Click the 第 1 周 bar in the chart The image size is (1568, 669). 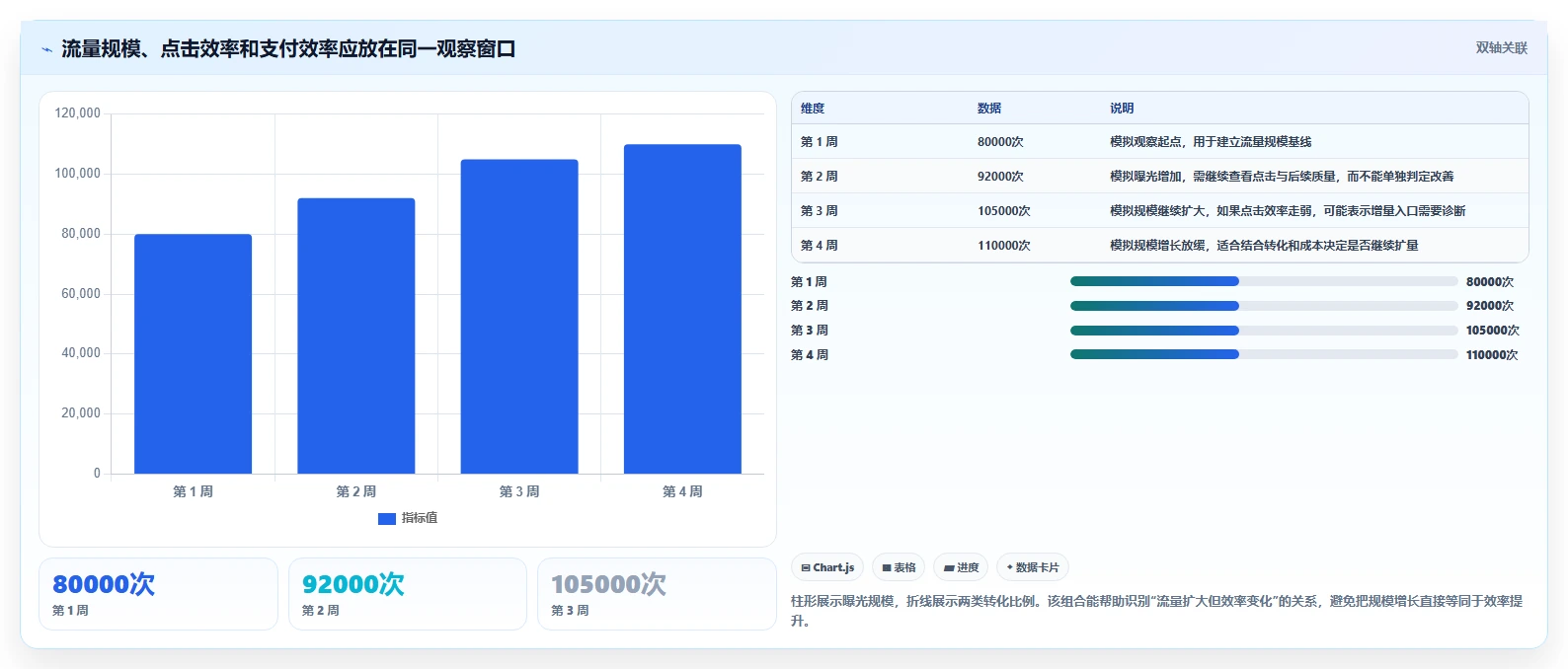(x=193, y=353)
